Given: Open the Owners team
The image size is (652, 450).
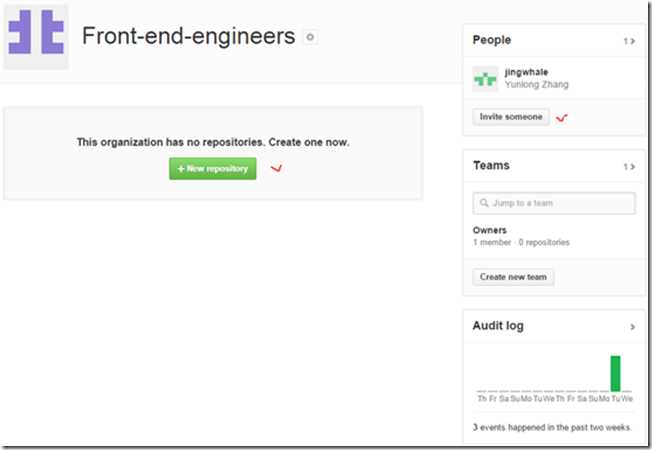Looking at the screenshot, I should click(x=489, y=230).
